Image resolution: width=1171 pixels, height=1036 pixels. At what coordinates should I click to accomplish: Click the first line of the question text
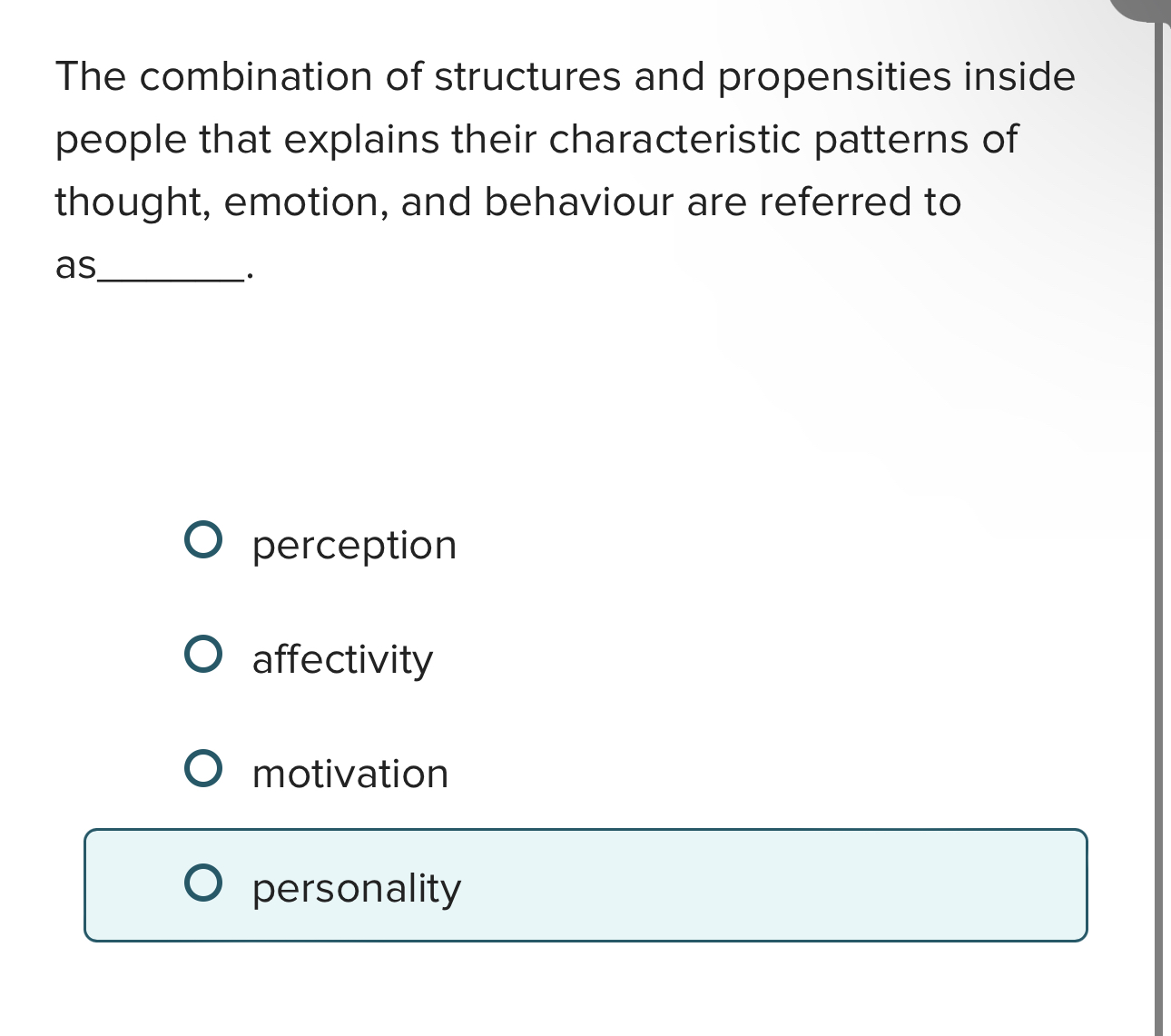563,76
